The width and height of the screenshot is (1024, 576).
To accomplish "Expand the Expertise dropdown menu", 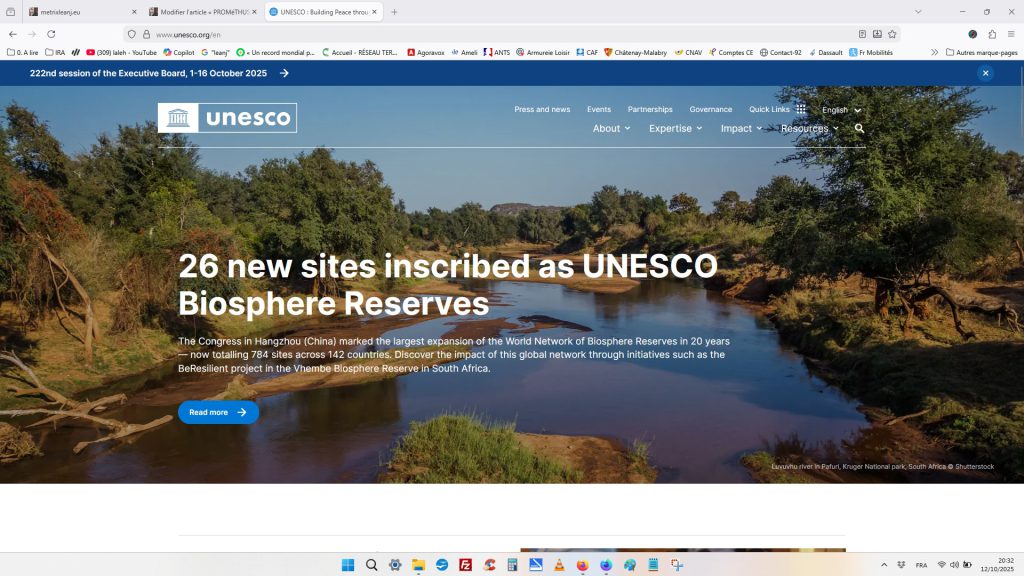I will pyautogui.click(x=675, y=129).
